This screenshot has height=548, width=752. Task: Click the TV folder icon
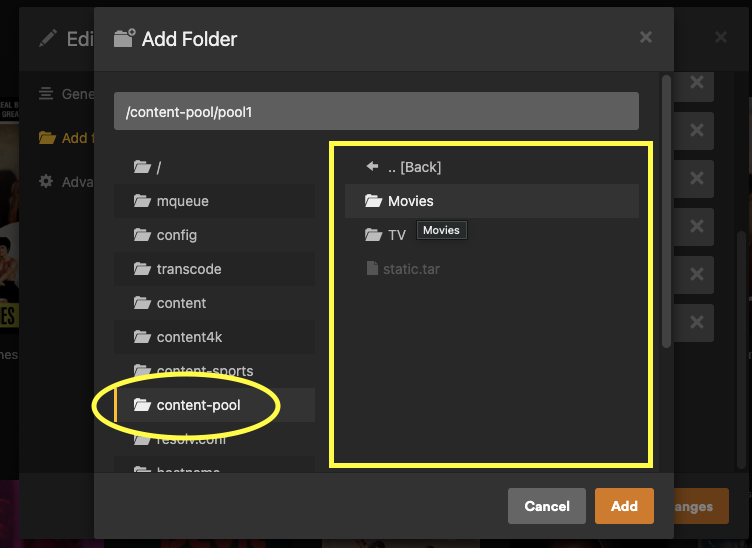click(373, 234)
